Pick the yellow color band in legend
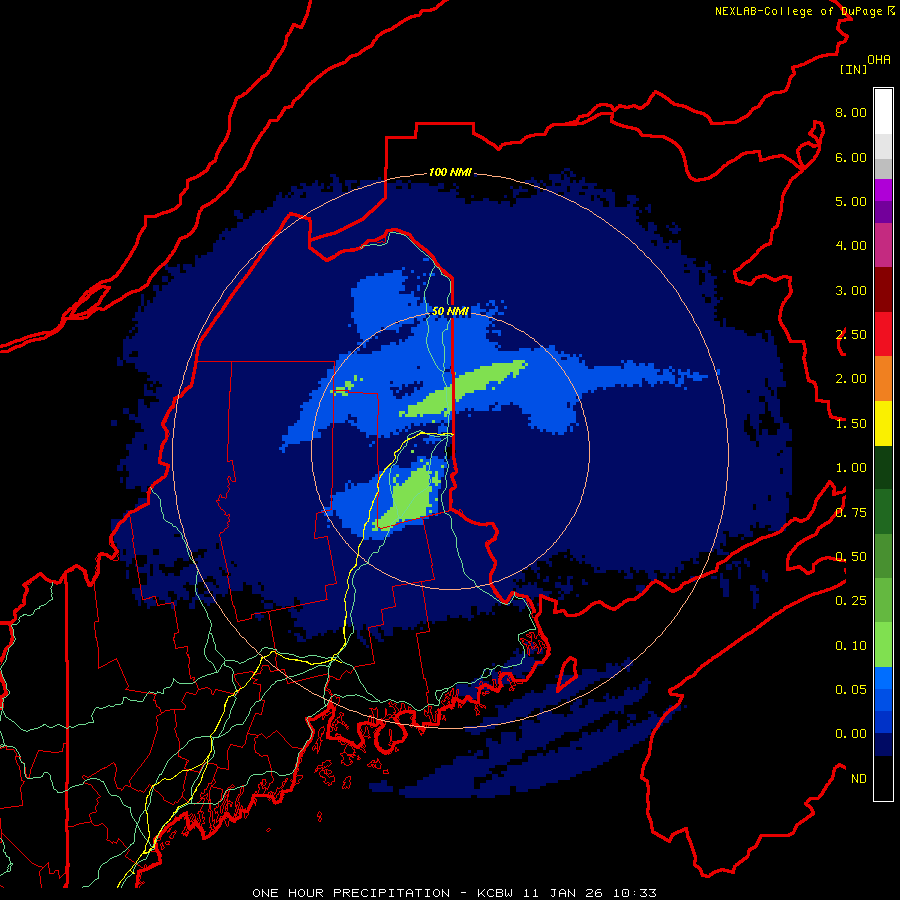 point(883,424)
